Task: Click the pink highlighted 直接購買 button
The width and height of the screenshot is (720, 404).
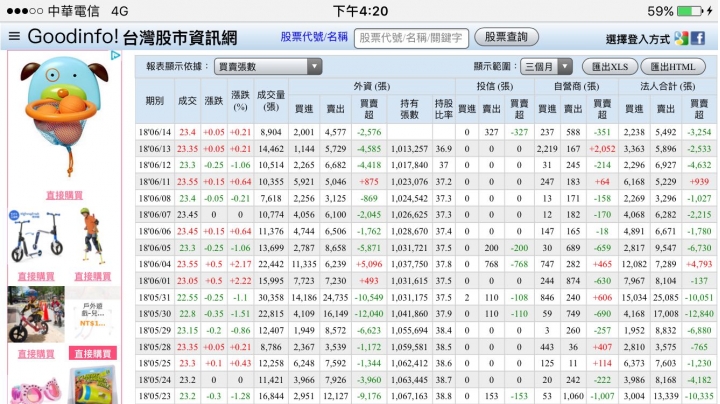Action: [x=93, y=354]
